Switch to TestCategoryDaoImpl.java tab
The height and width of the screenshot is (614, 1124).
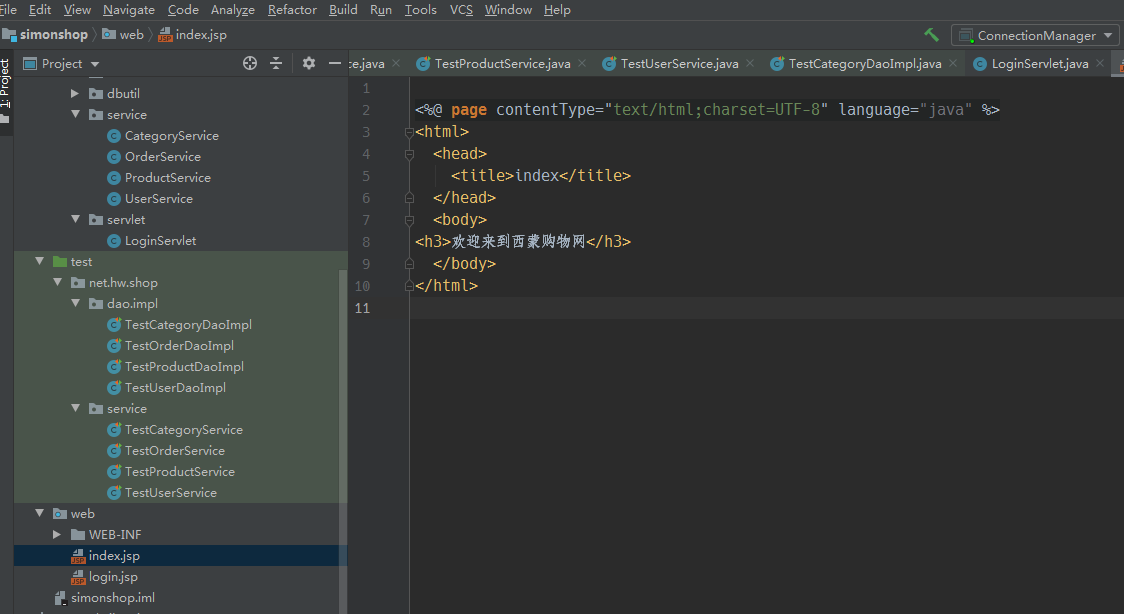tap(865, 64)
